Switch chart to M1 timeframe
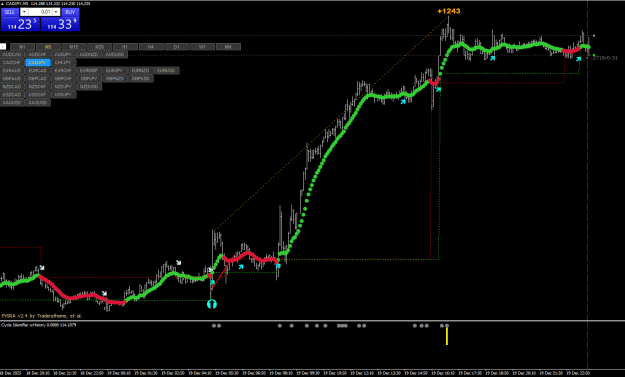 click(x=22, y=47)
